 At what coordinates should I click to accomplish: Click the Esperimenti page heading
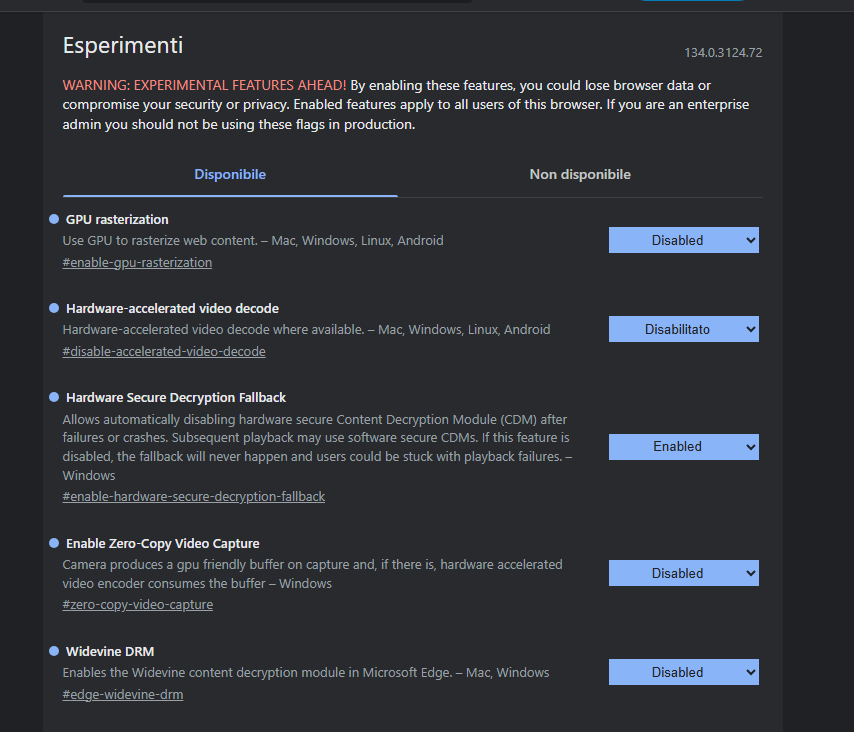123,45
